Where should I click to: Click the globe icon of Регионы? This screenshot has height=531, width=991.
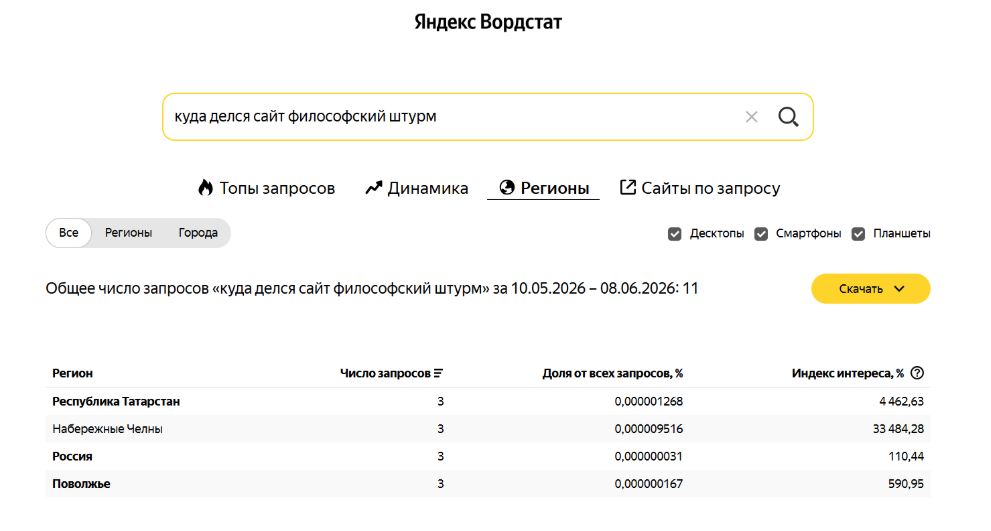pyautogui.click(x=507, y=187)
